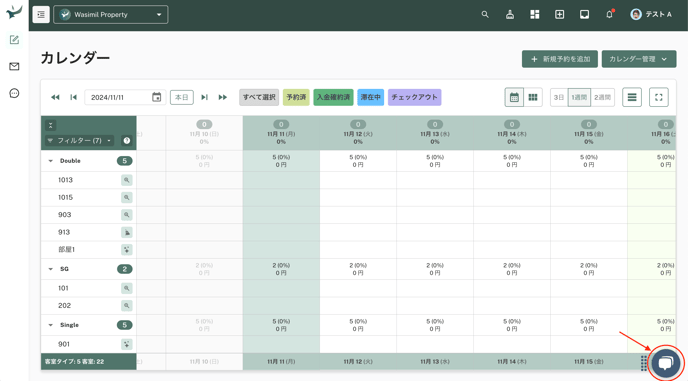Switch to grid view icon
This screenshot has height=381, width=688.
(x=533, y=97)
